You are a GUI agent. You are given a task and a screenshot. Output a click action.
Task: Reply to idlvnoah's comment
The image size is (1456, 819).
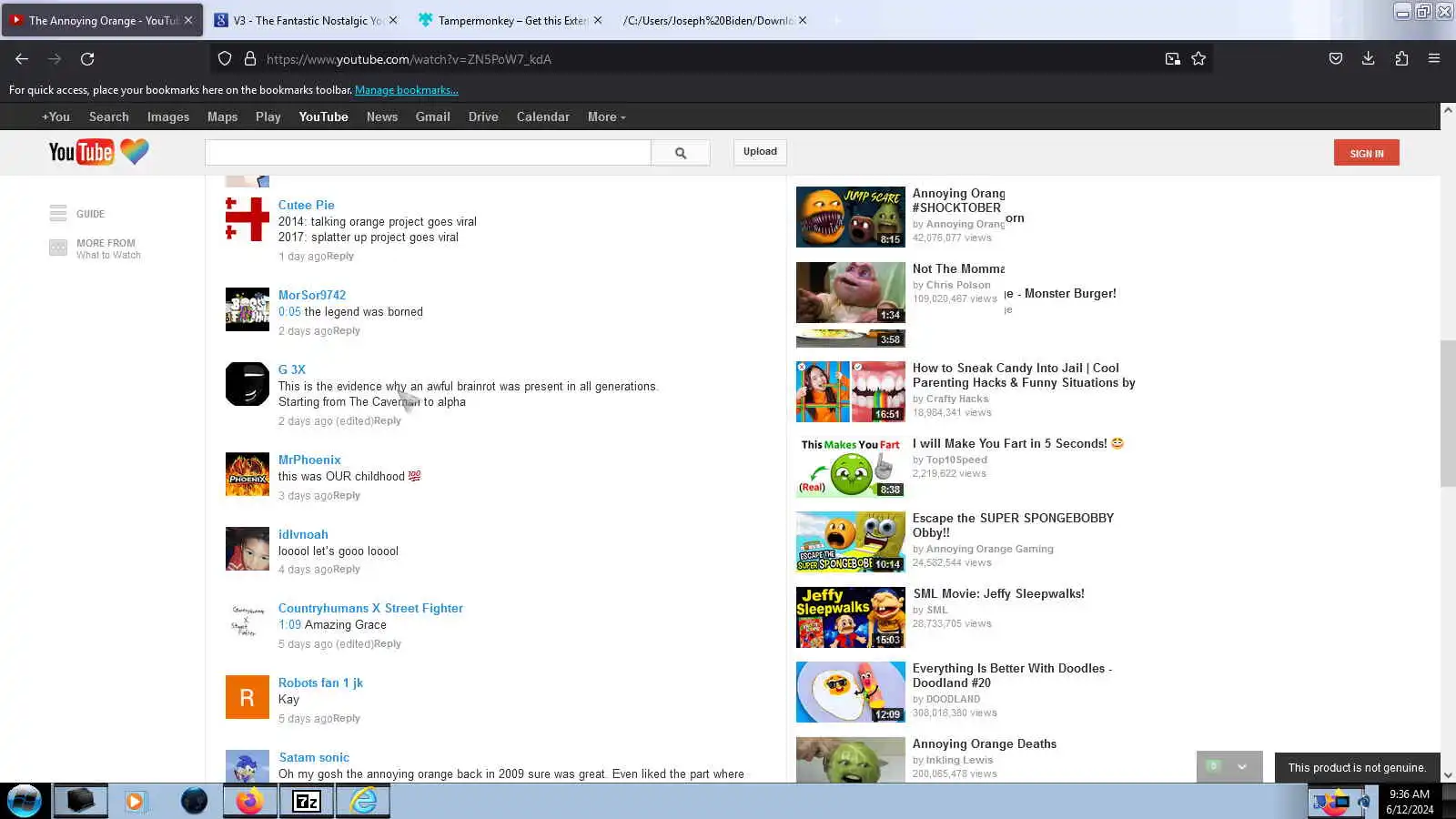(347, 570)
